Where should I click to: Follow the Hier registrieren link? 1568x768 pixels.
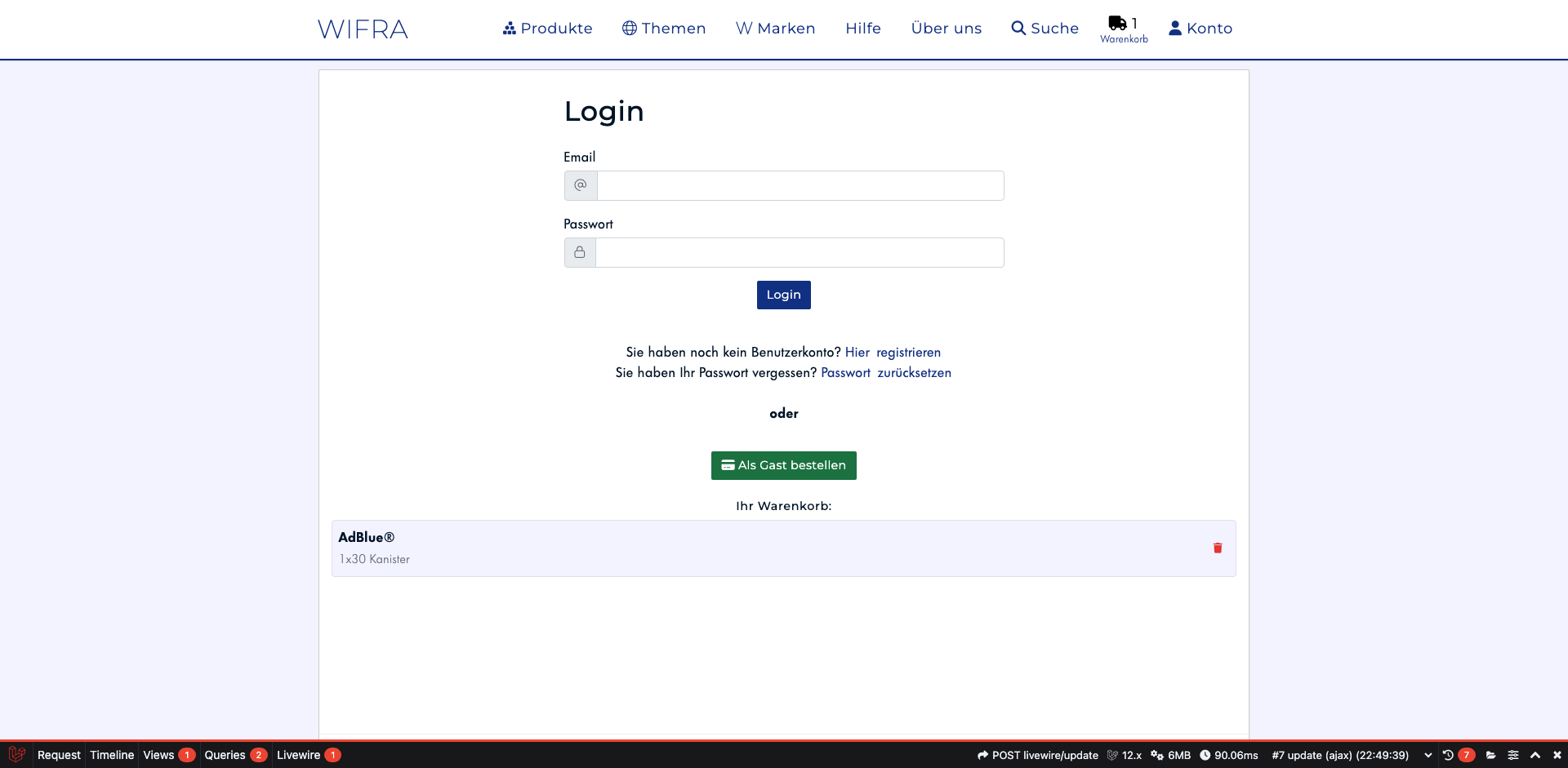(x=892, y=353)
